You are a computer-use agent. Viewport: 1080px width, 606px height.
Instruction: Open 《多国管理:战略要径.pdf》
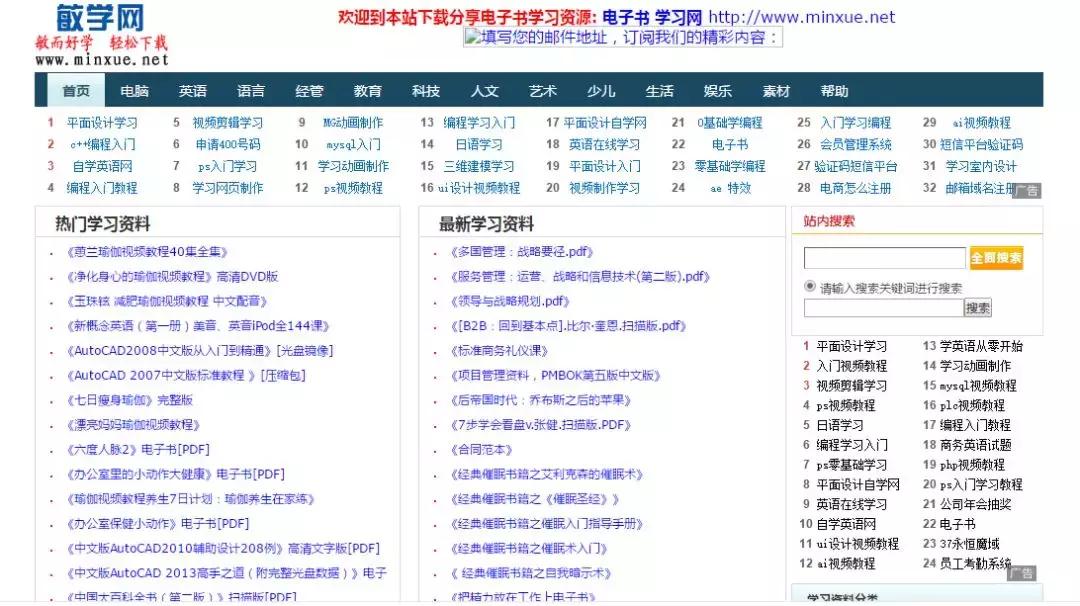[x=521, y=251]
